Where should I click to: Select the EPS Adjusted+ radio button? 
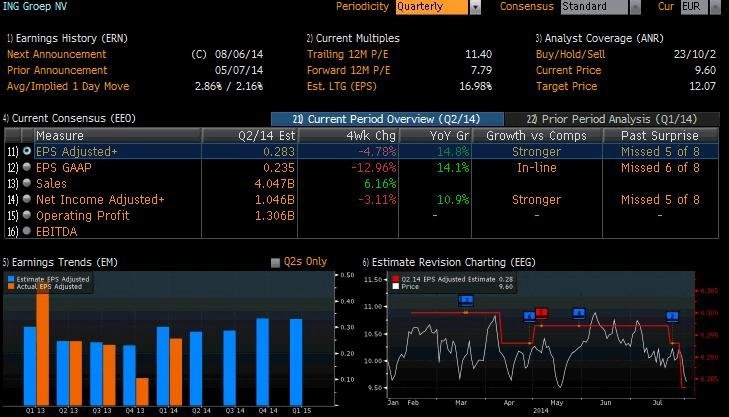pyautogui.click(x=27, y=151)
